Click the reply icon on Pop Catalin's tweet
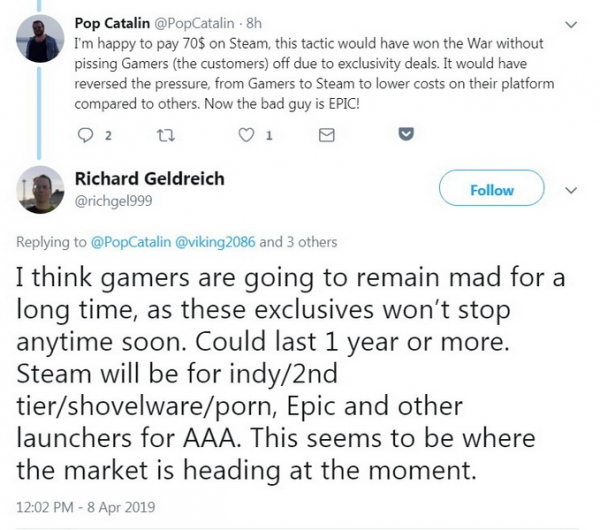600x530 pixels. pyautogui.click(x=83, y=133)
